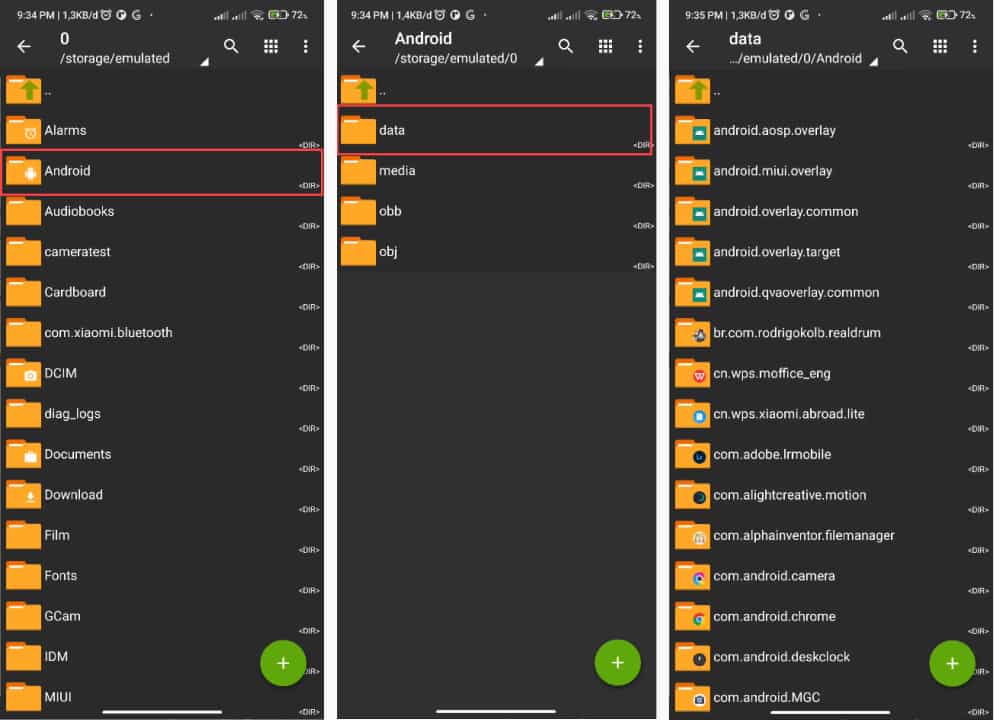The height and width of the screenshot is (720, 994).
Task: Open three-dot overflow menu on /storage/emulated screen
Action: pyautogui.click(x=306, y=47)
